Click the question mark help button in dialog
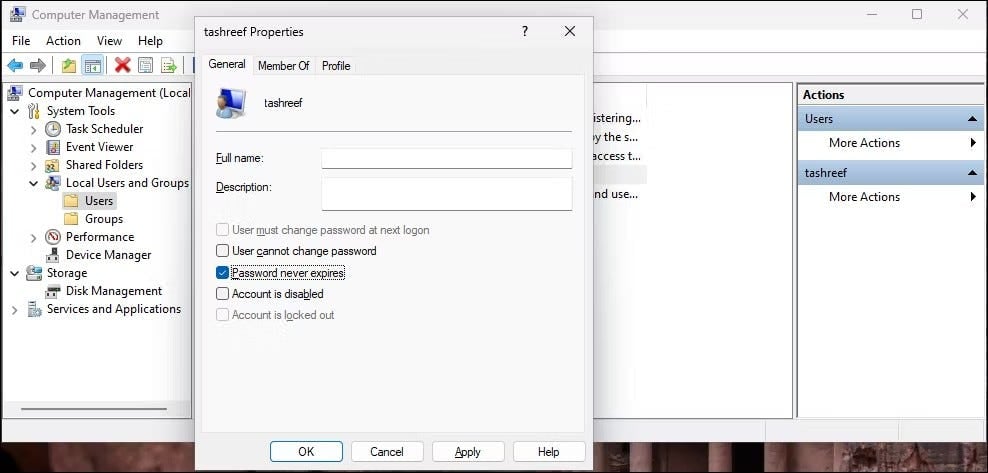This screenshot has height=473, width=988. point(525,31)
